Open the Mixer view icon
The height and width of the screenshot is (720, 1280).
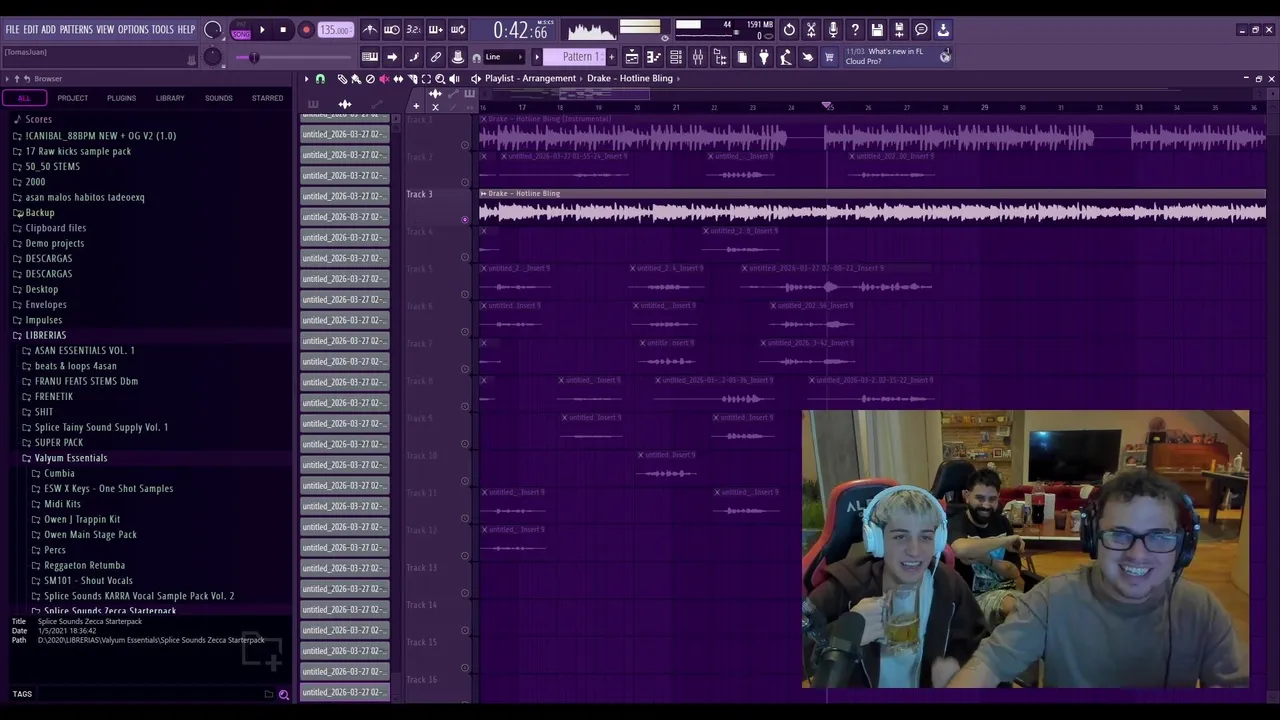pyautogui.click(x=698, y=57)
